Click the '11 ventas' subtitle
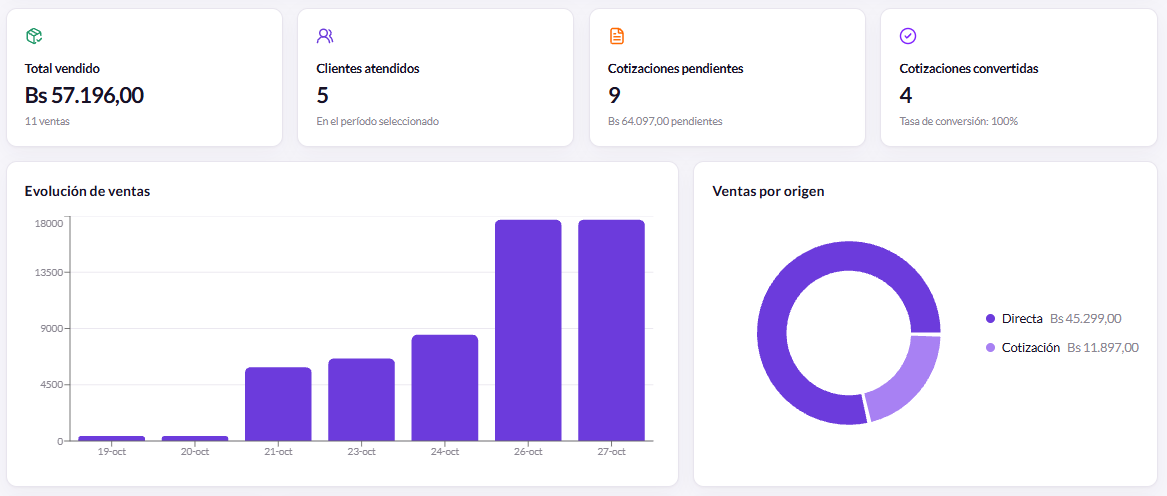 pos(47,121)
